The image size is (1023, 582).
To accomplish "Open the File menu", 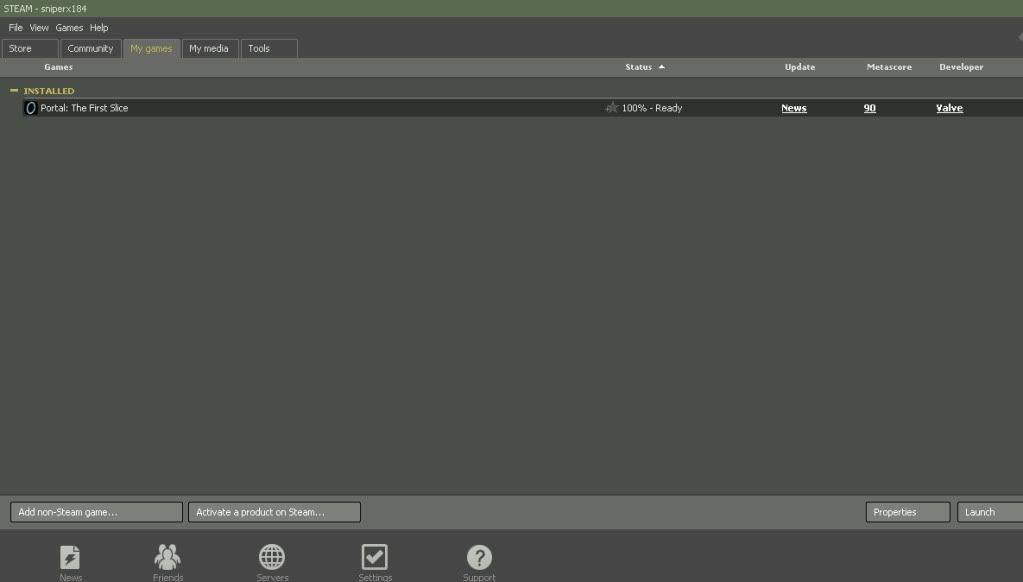I will [15, 28].
